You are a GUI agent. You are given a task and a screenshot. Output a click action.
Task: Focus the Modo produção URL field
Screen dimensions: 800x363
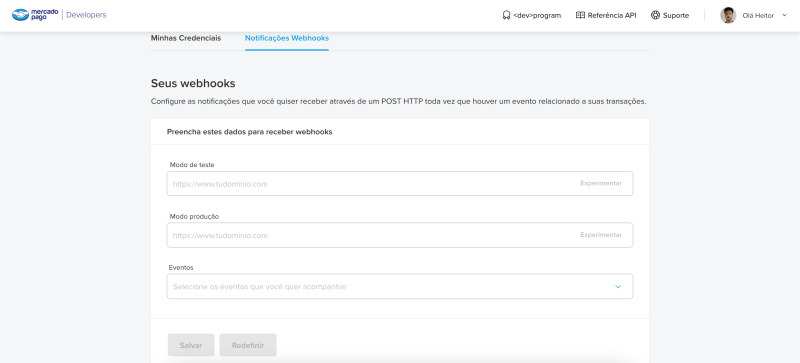pyautogui.click(x=399, y=235)
